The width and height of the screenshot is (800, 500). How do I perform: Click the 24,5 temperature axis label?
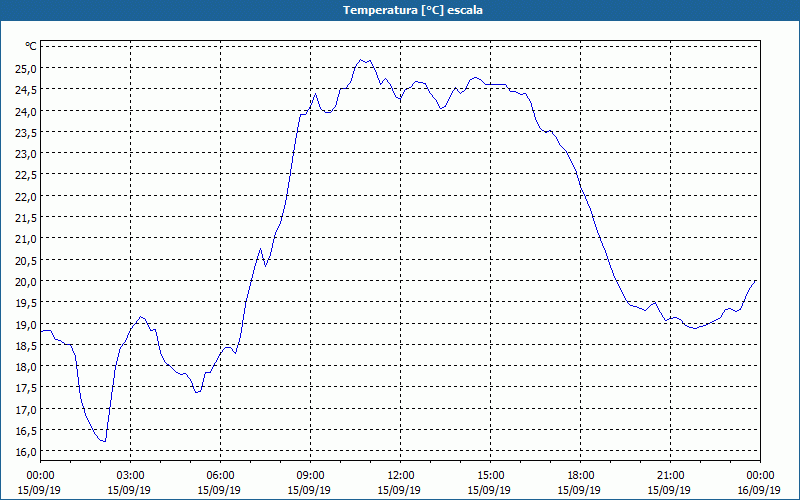point(26,90)
